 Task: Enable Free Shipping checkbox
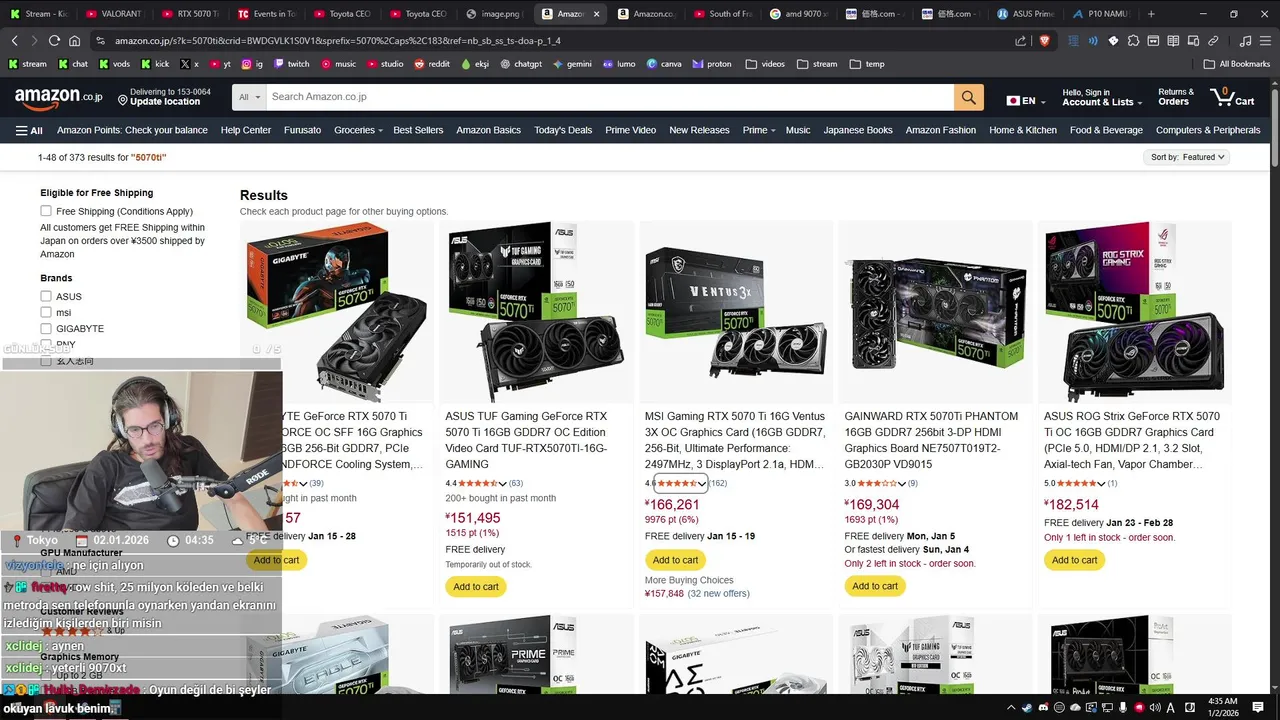click(46, 211)
